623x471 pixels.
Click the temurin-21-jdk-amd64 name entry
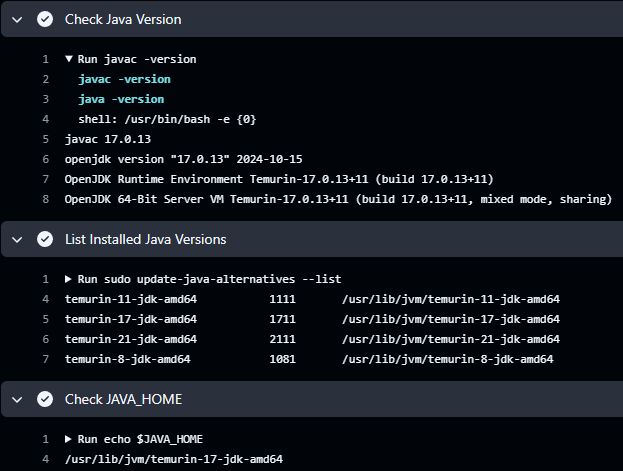coord(131,339)
